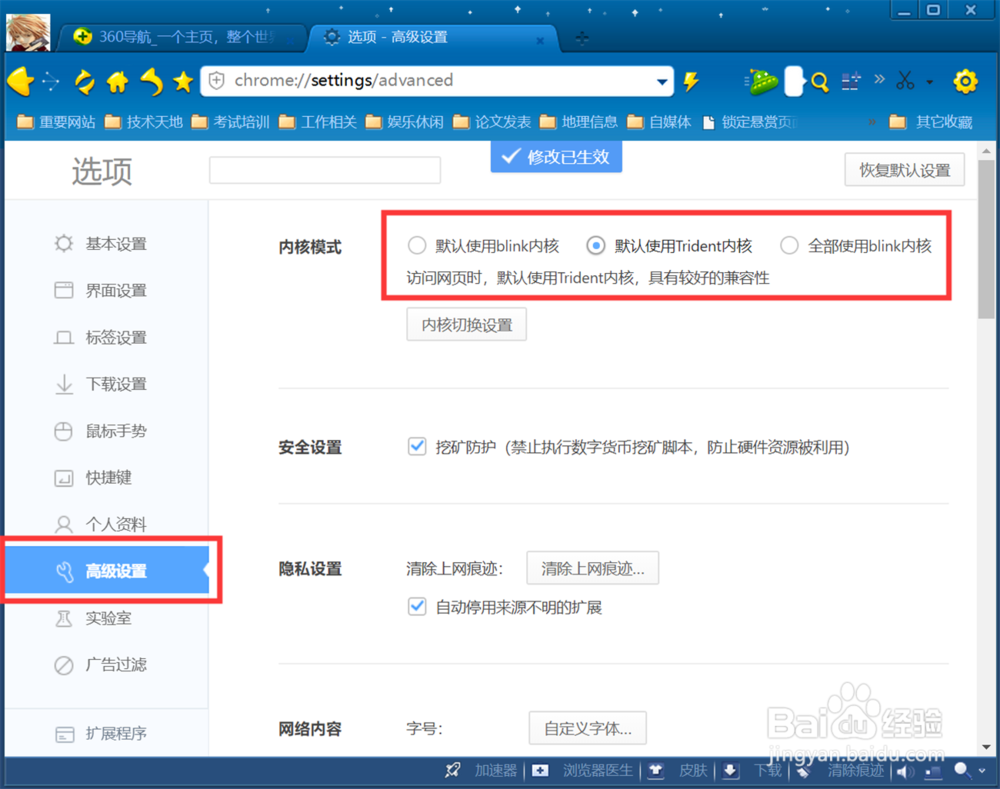Open the yellow gear settings menu
The height and width of the screenshot is (789, 1000).
pyautogui.click(x=965, y=81)
